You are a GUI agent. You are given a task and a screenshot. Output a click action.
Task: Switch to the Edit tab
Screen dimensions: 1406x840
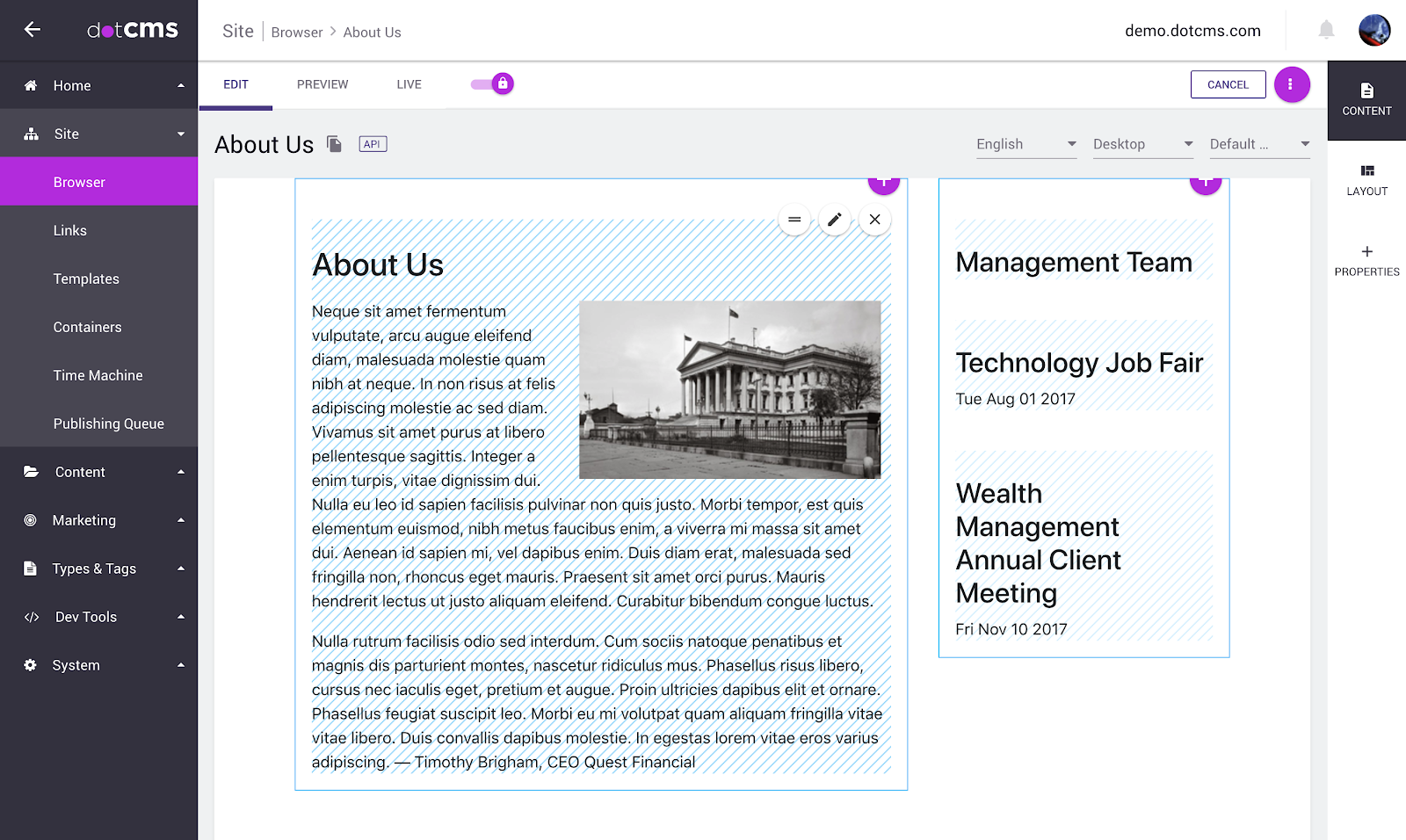(236, 85)
